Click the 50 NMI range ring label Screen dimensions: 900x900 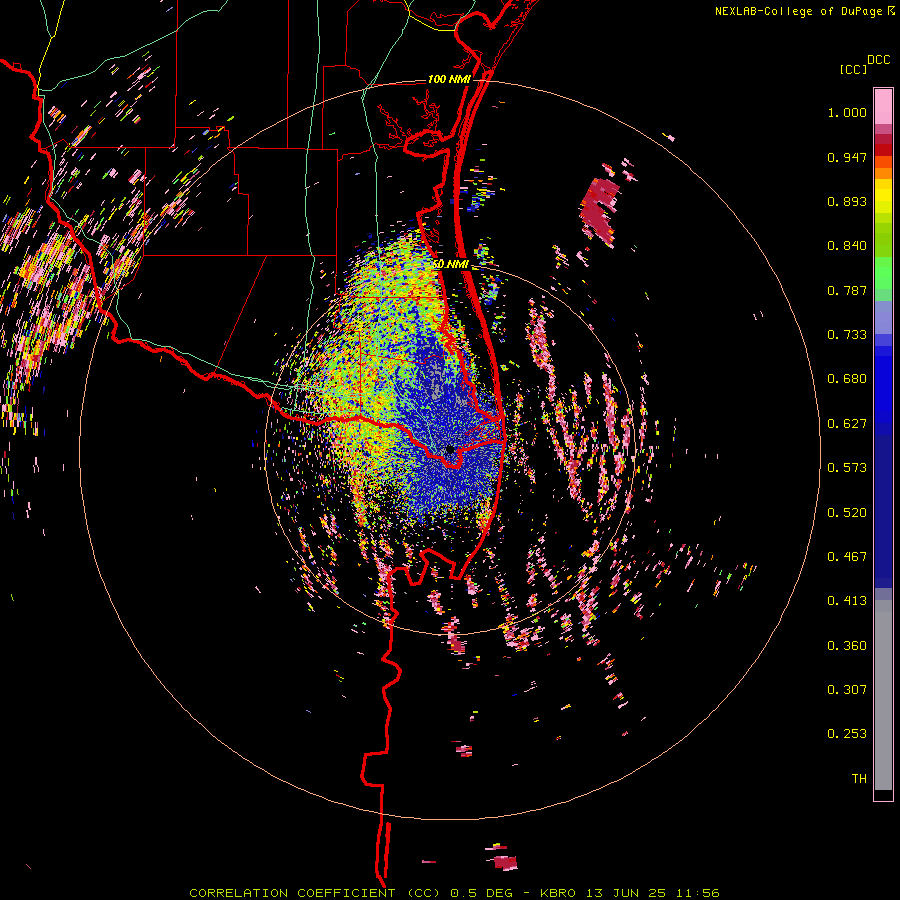[451, 265]
